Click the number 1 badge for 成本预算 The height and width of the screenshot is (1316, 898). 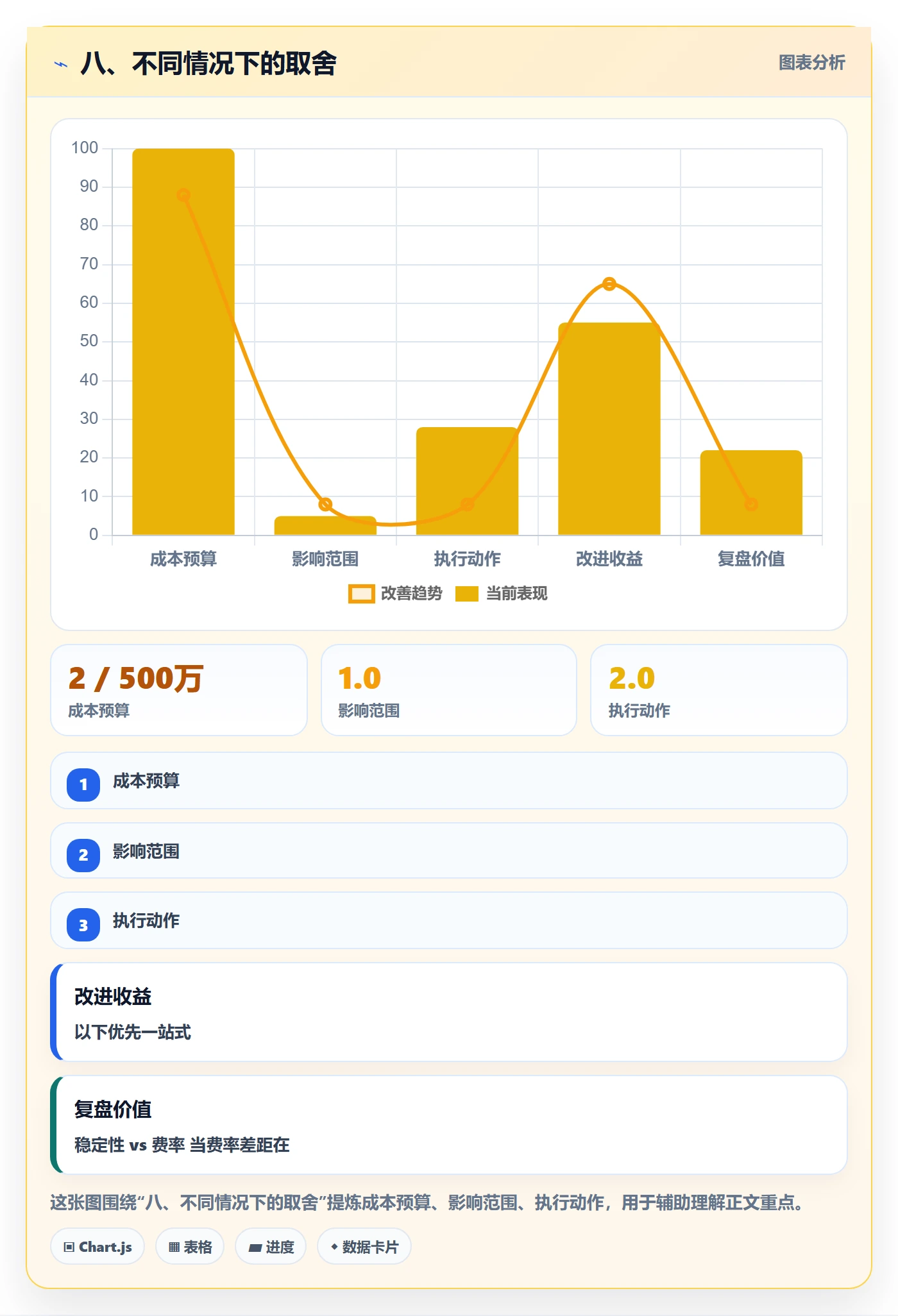[x=83, y=784]
